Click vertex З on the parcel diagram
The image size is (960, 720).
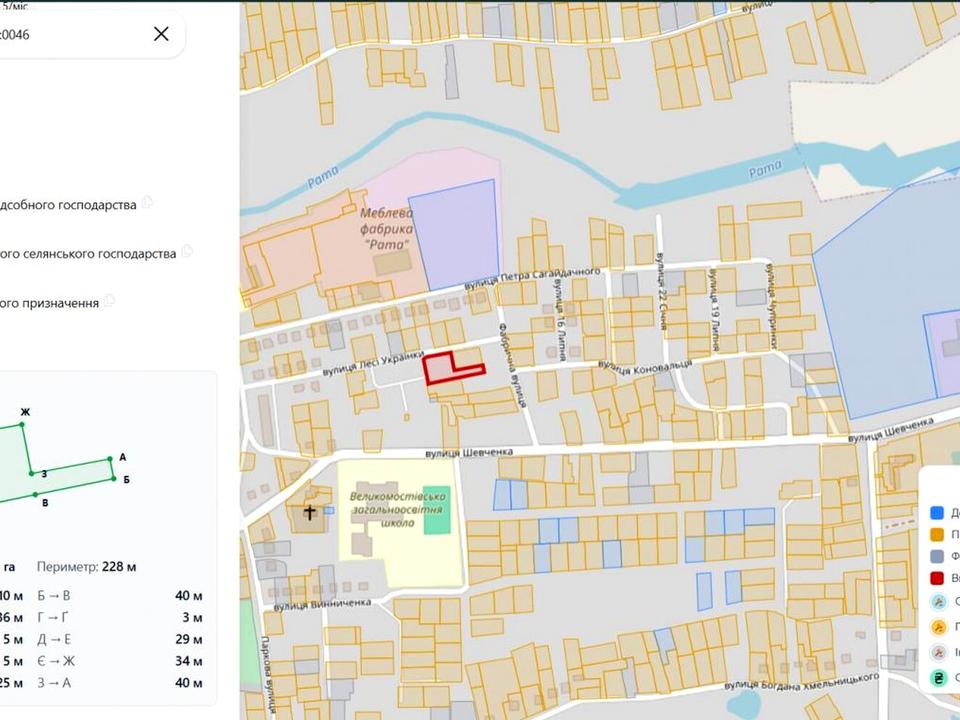(32, 473)
